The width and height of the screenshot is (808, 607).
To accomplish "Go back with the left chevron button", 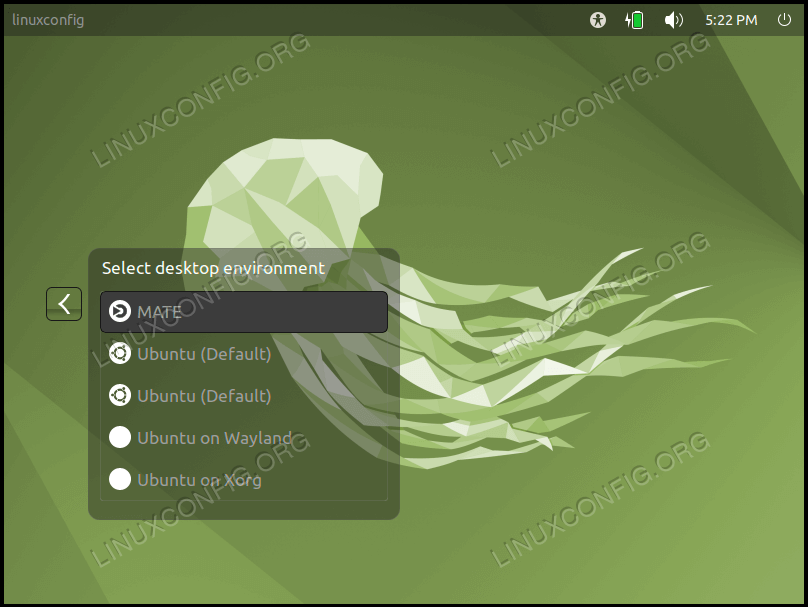I will pos(64,304).
